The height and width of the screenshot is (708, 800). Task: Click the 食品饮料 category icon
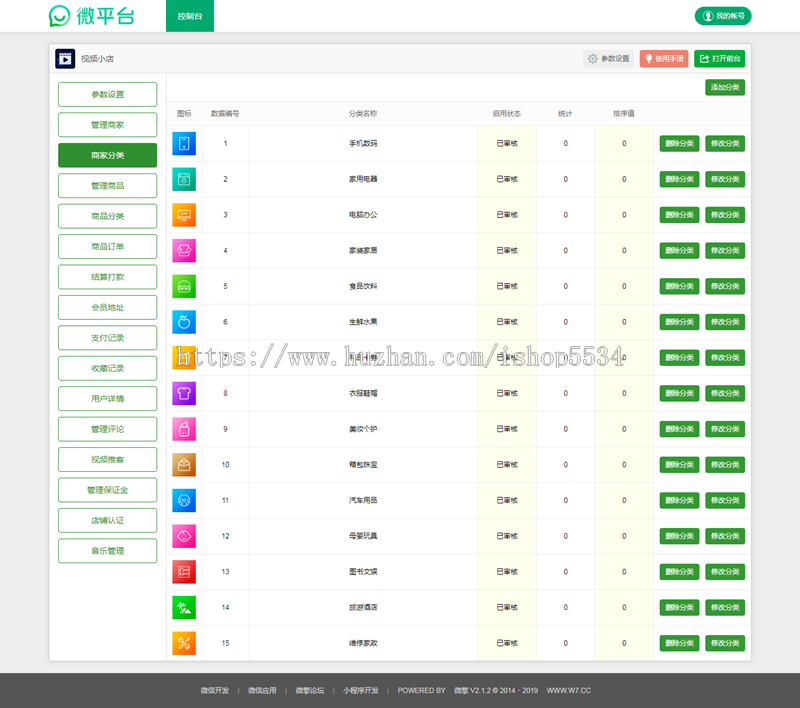click(x=184, y=286)
